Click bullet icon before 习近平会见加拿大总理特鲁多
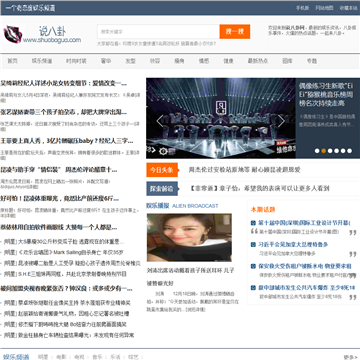Image resolution: width=360 pixels, height=360 pixels. point(253,244)
